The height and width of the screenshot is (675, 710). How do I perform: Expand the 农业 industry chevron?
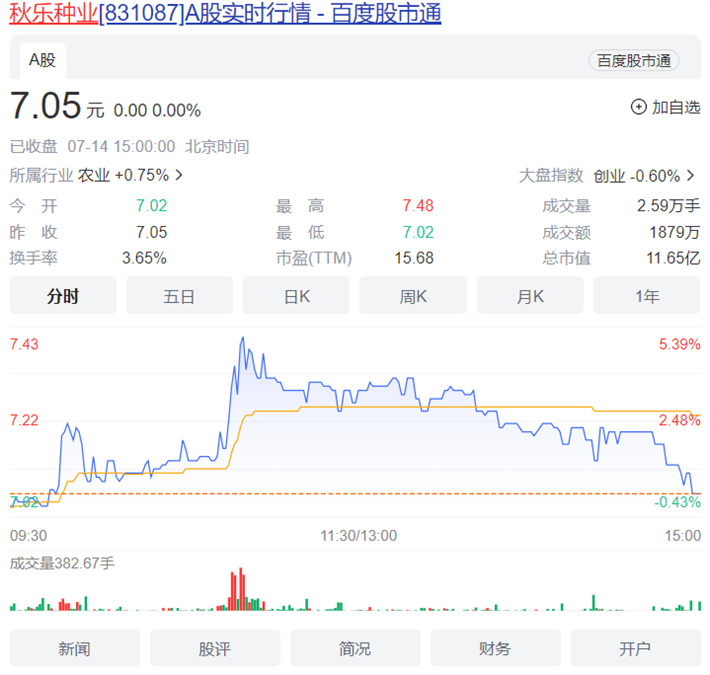[180, 175]
